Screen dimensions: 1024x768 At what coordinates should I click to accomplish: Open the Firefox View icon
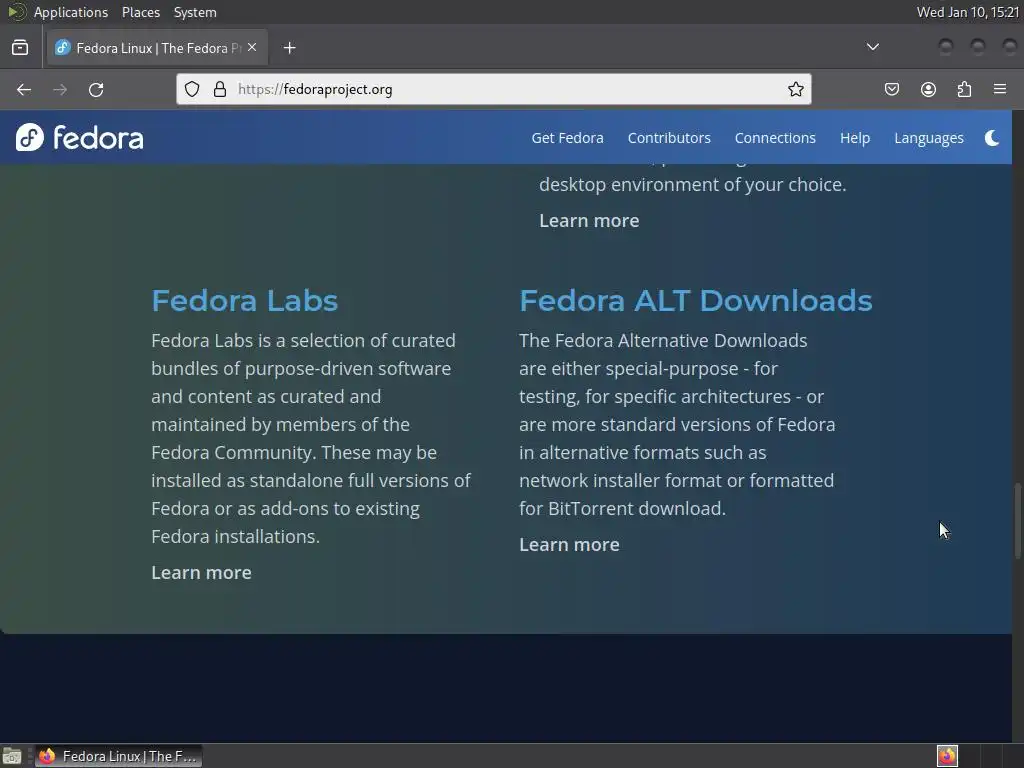coord(20,48)
